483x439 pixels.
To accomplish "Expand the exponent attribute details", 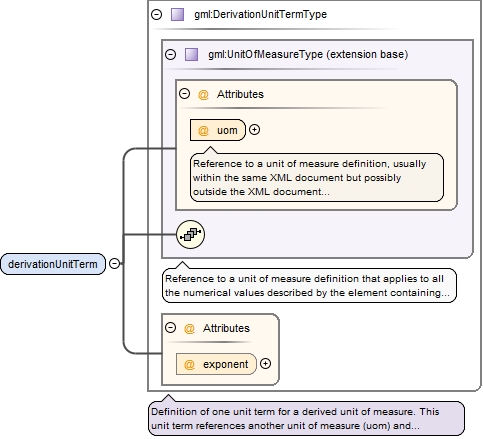I will pos(265,364).
